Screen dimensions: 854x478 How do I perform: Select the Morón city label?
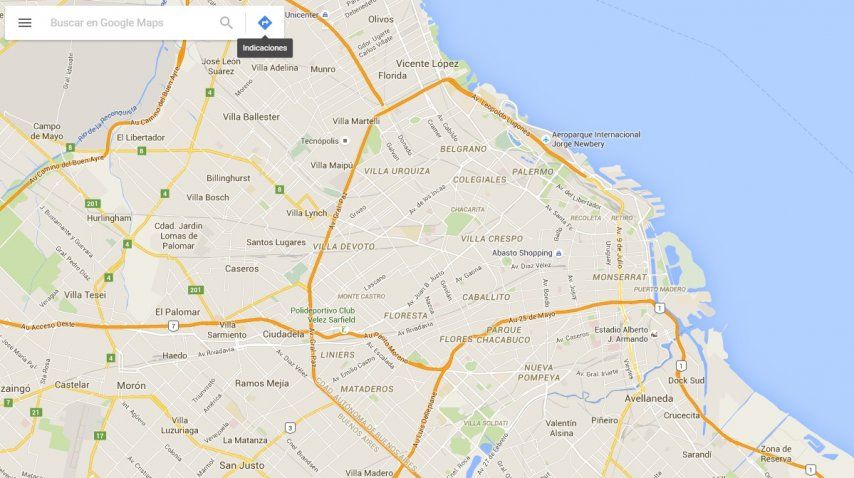coord(131,385)
